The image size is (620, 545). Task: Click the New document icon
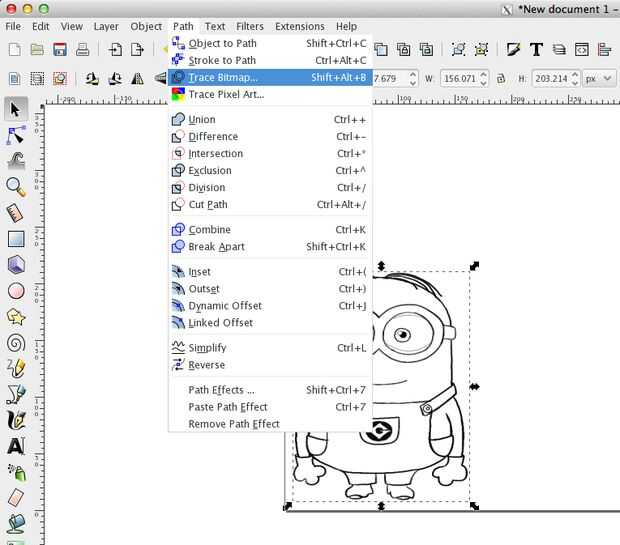[15, 50]
